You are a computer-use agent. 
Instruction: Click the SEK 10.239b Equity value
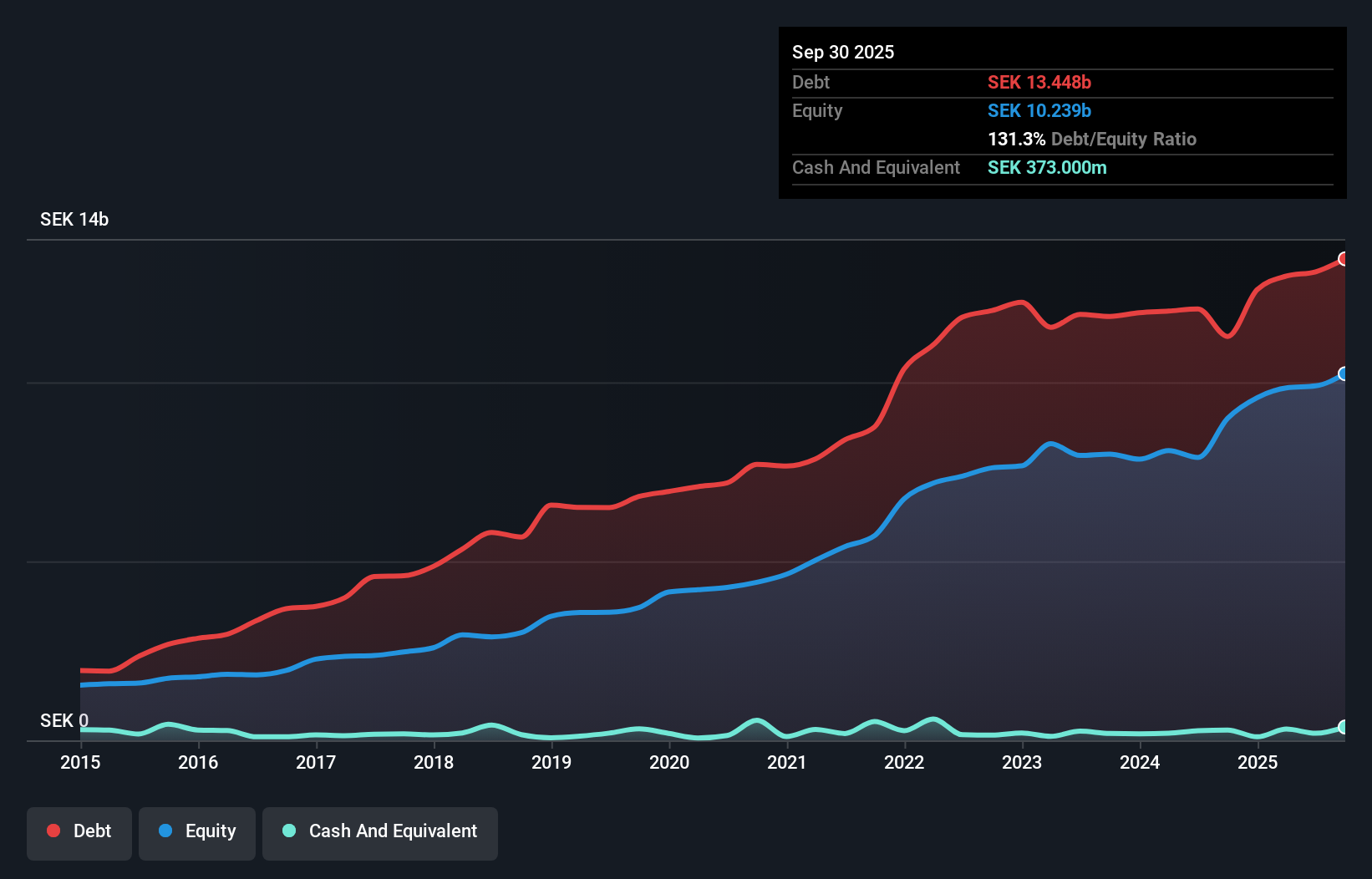(1039, 110)
